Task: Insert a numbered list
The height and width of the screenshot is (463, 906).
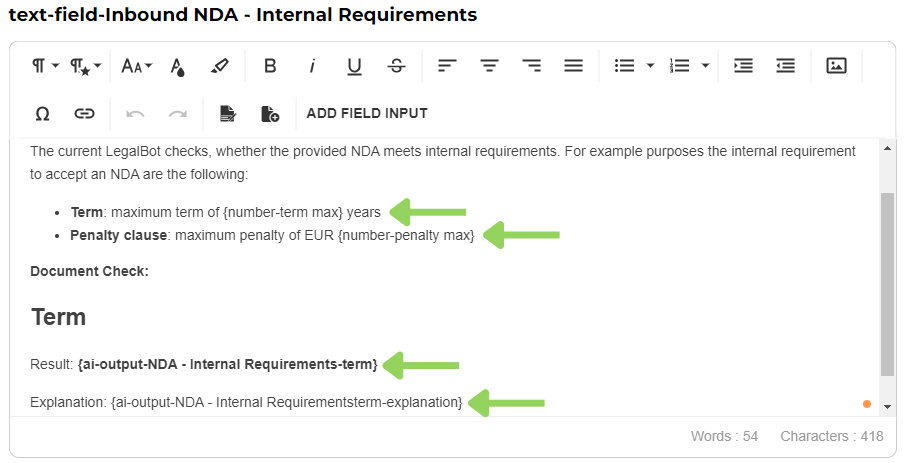Action: 680,66
